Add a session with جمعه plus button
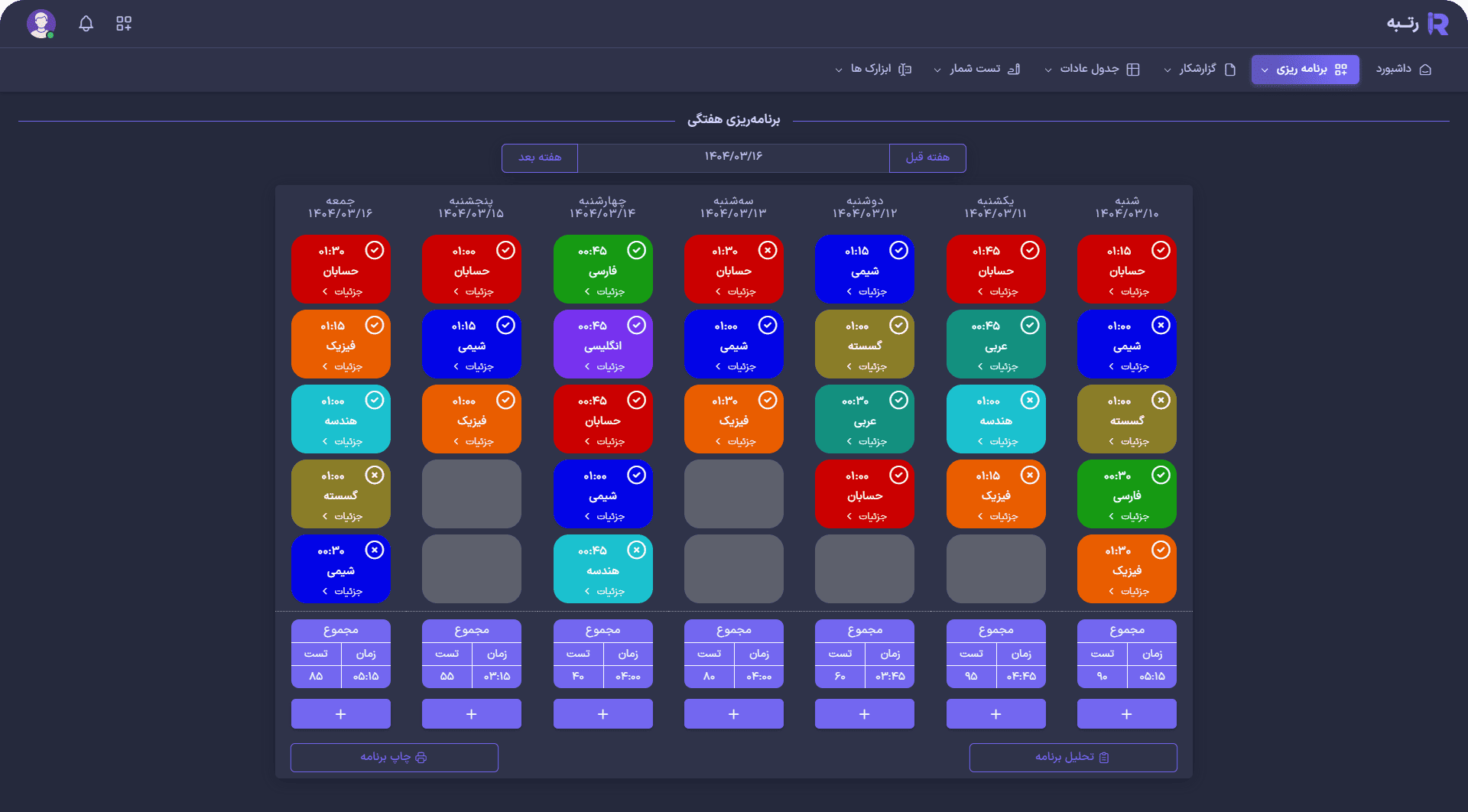Viewport: 1468px width, 812px height. pyautogui.click(x=341, y=713)
